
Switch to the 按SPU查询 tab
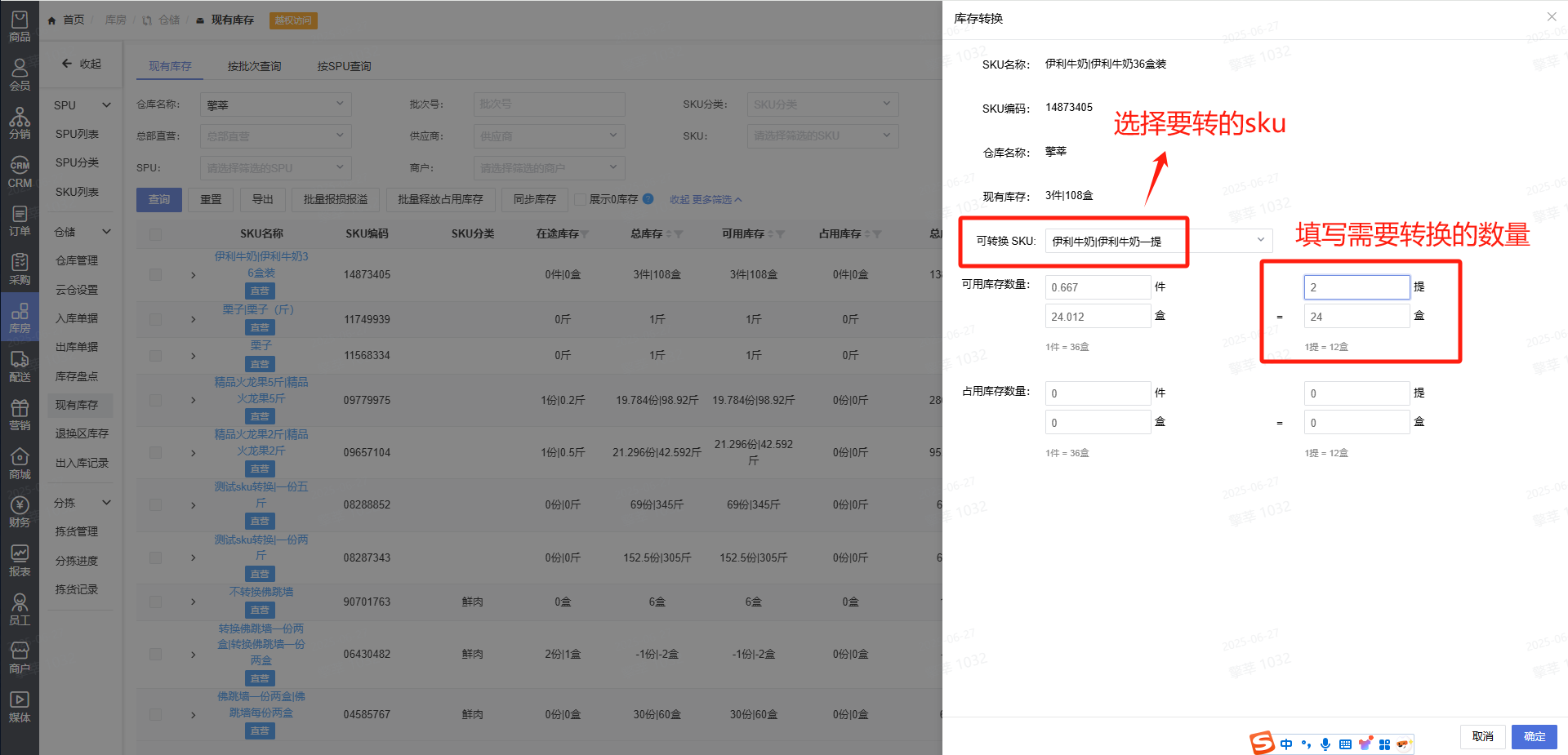point(344,66)
